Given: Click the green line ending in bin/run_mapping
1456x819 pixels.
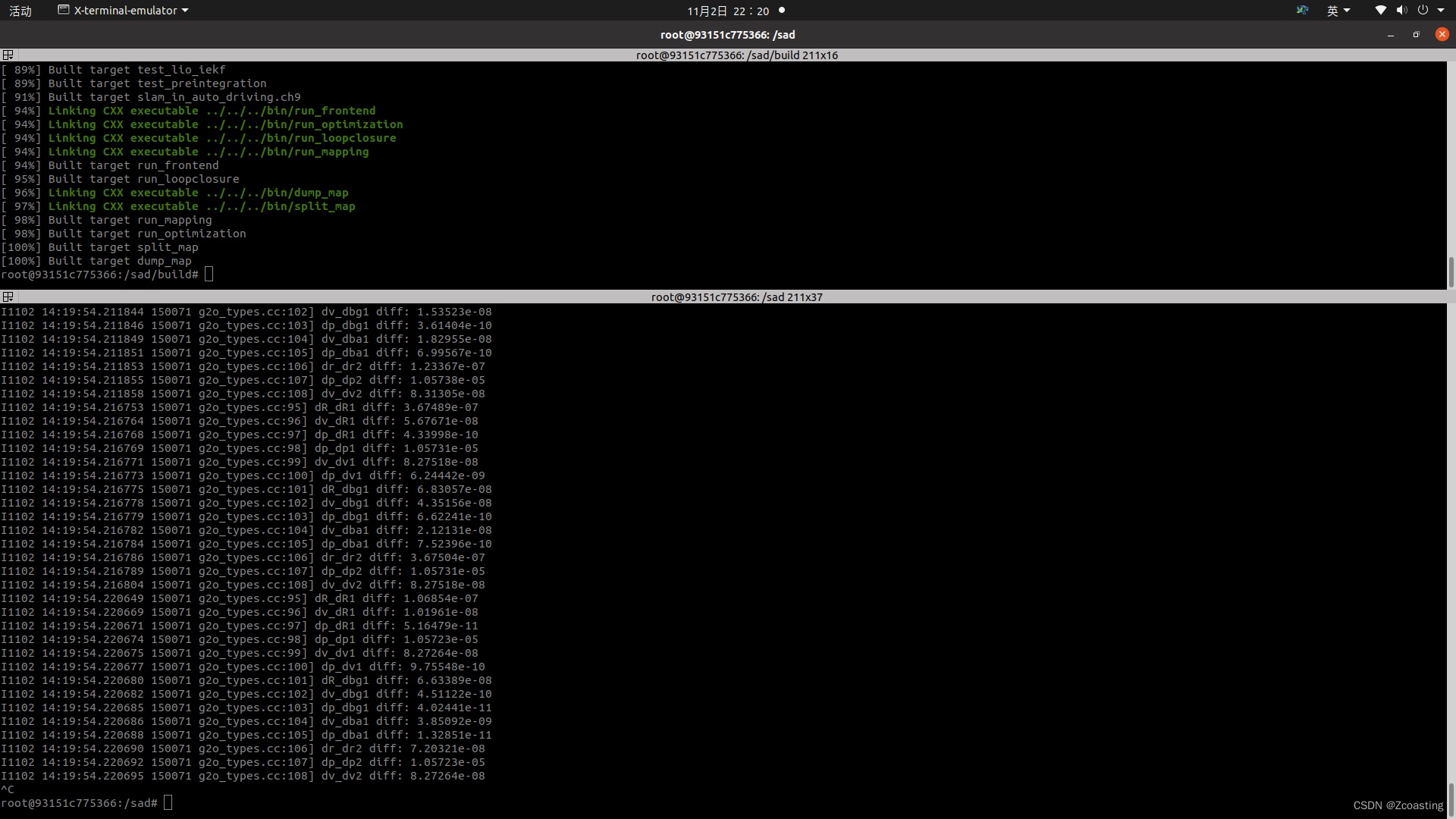Looking at the screenshot, I should tap(185, 152).
